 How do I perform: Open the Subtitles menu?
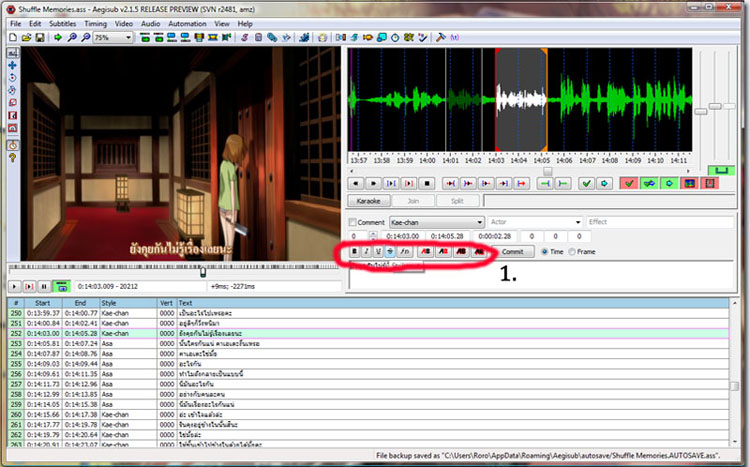63,23
